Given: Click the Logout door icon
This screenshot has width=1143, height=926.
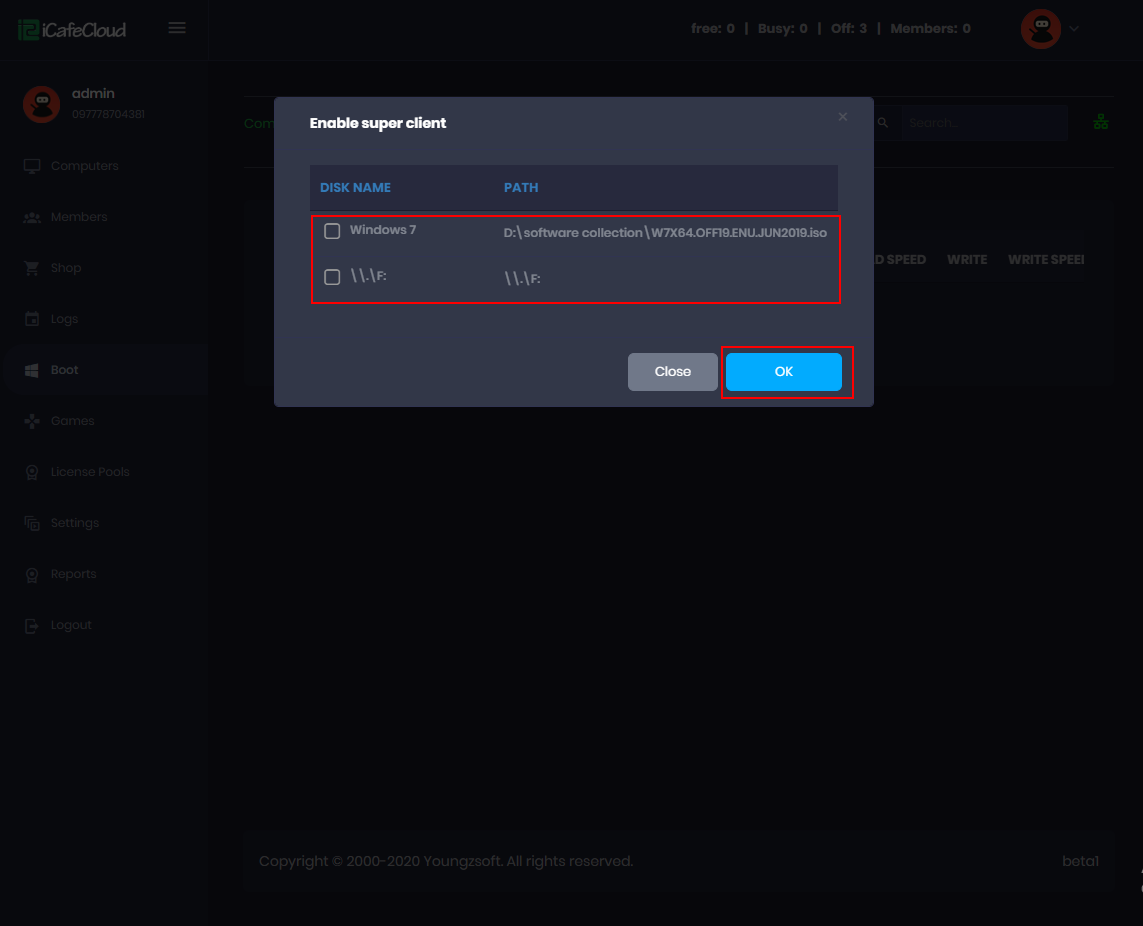Looking at the screenshot, I should [x=32, y=625].
